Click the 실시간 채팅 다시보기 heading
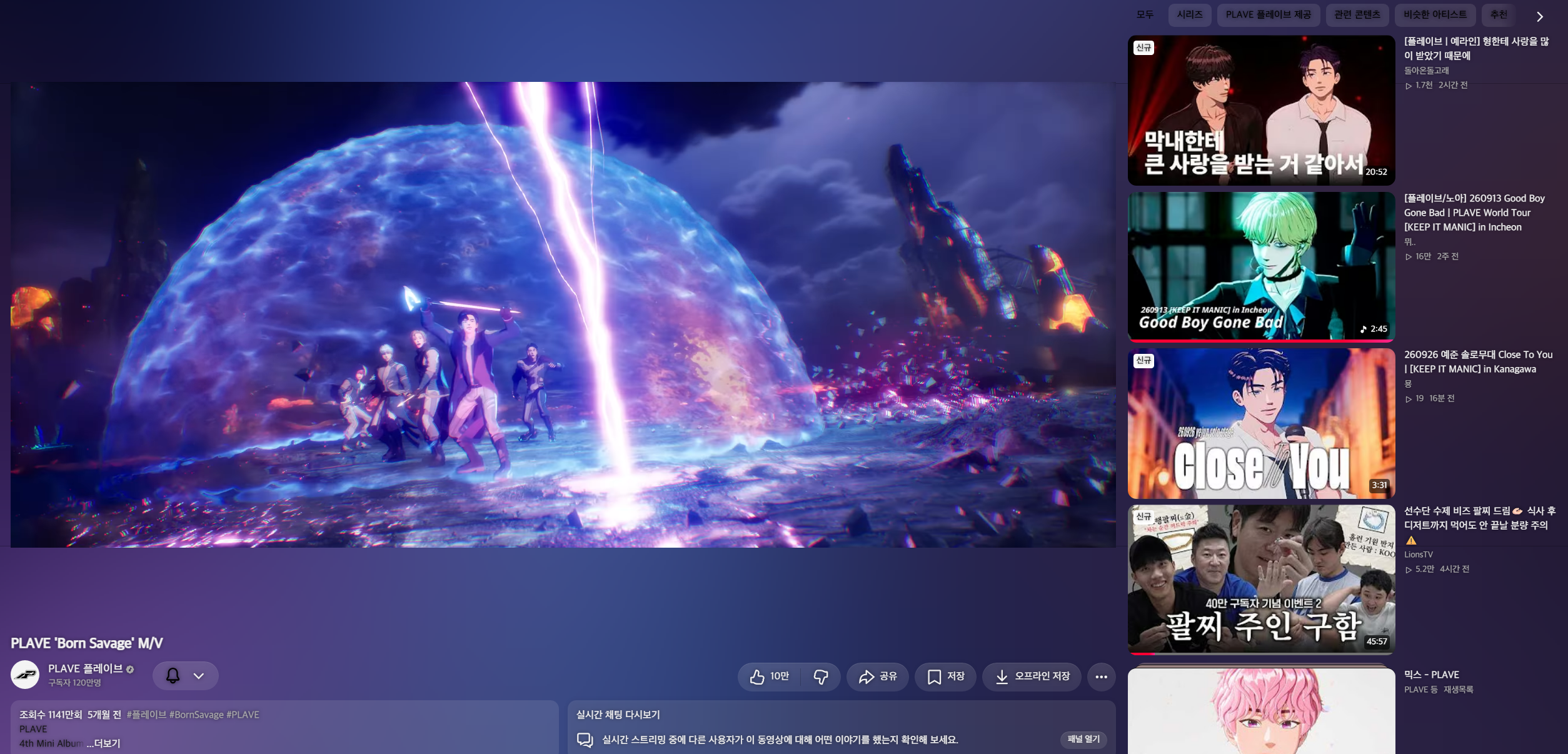 coord(618,715)
